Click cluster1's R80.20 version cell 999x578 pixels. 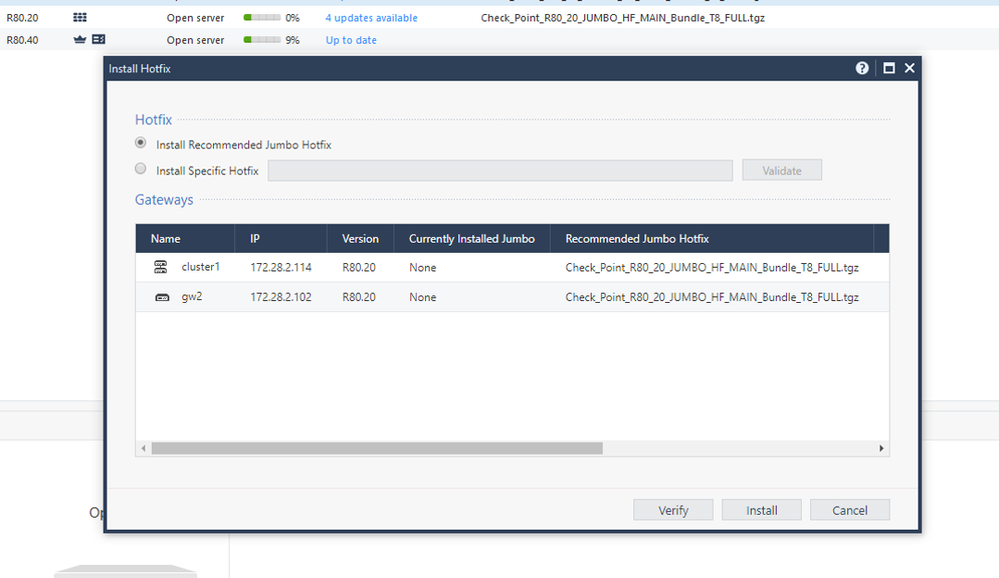[359, 268]
